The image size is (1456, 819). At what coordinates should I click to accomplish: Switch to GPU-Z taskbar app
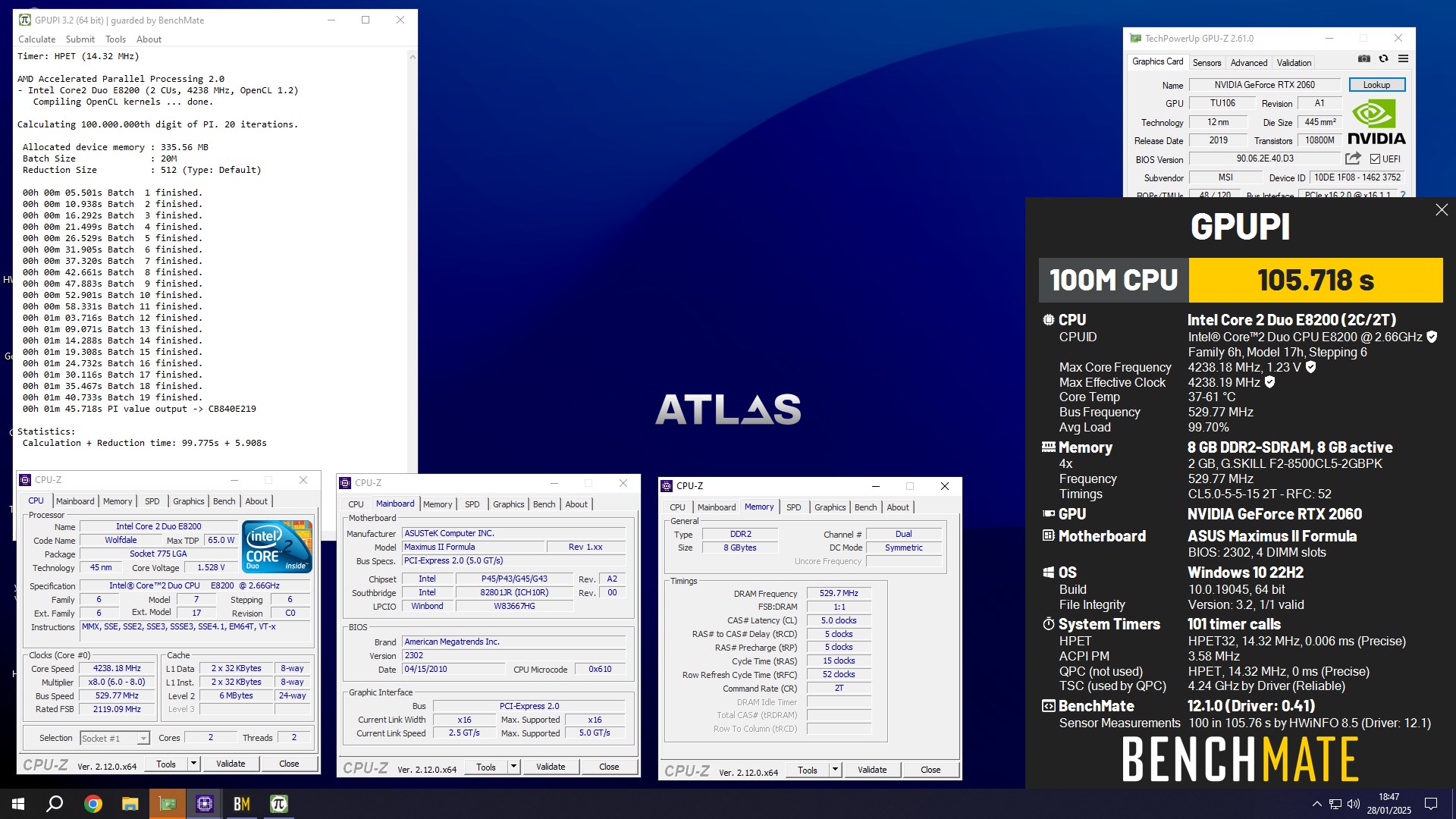tap(168, 804)
